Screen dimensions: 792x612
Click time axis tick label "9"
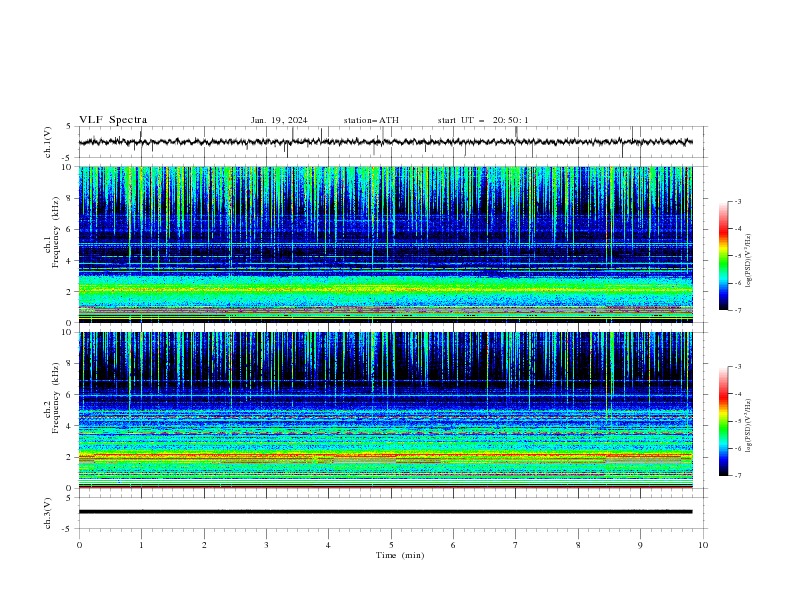(640, 545)
